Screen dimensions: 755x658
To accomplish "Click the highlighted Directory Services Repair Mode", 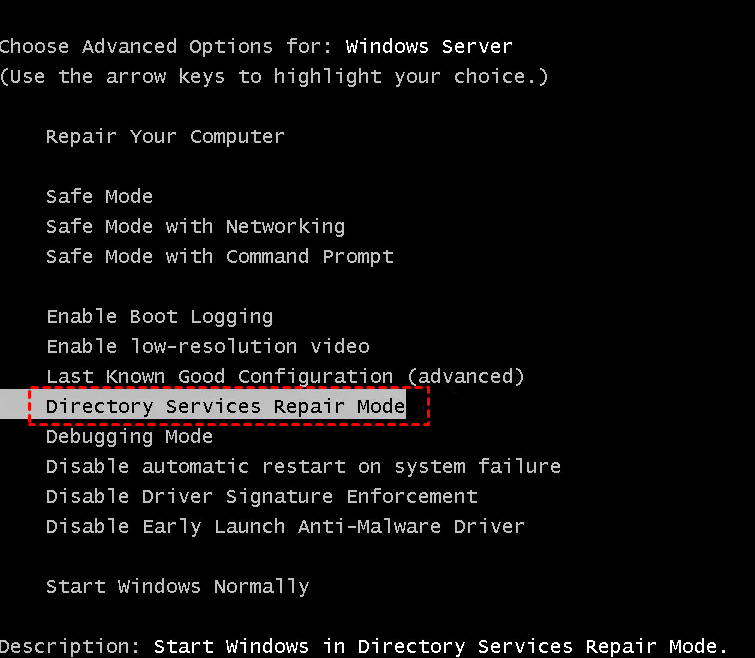I will [225, 406].
